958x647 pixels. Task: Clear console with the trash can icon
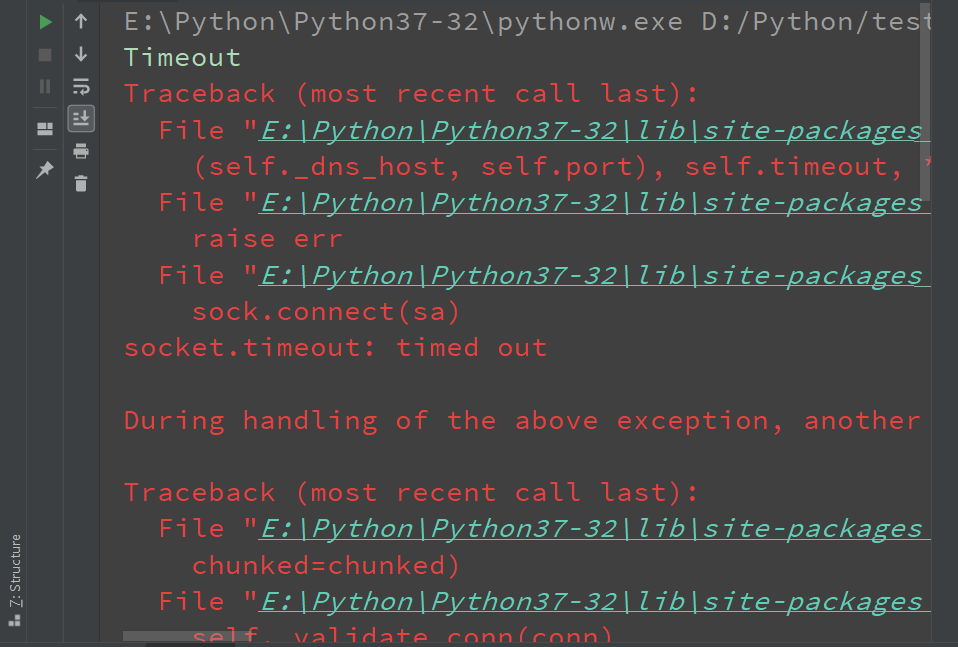click(81, 183)
